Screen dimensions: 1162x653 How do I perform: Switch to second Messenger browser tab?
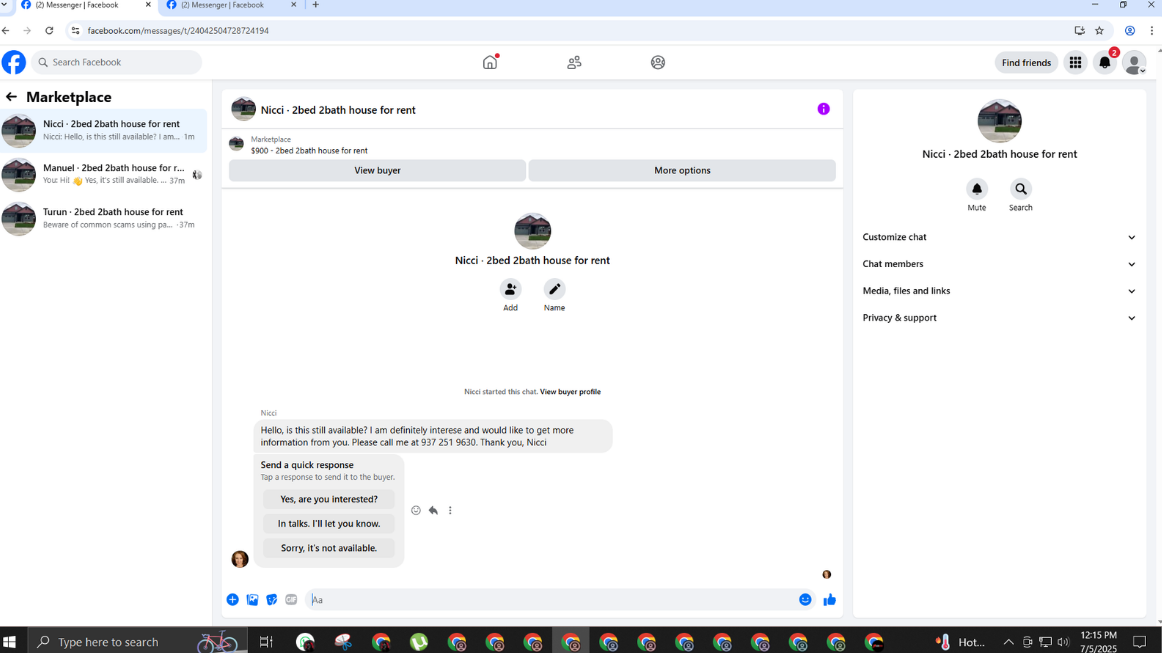point(230,5)
